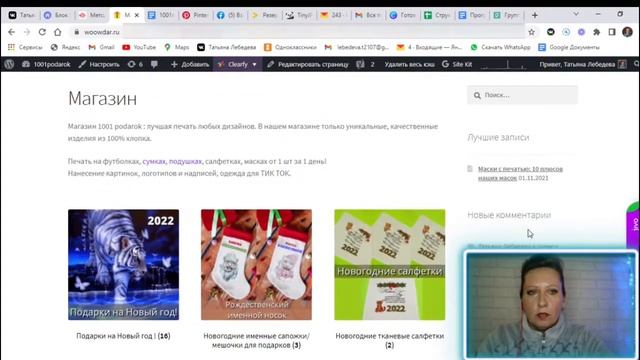Image resolution: width=640 pixels, height=360 pixels.
Task: Open Новогодние тканевые салфетки category link
Action: [390, 340]
